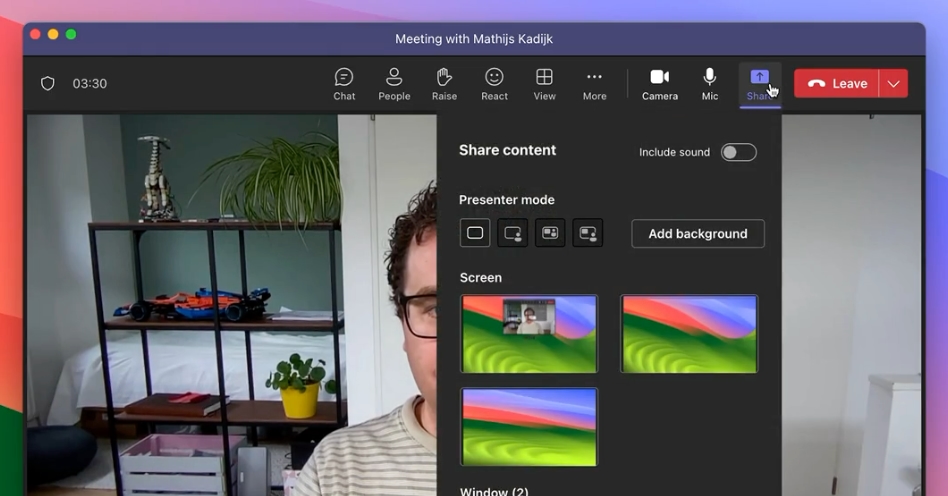Image resolution: width=948 pixels, height=496 pixels.
Task: Mute the Mic
Action: 710,84
